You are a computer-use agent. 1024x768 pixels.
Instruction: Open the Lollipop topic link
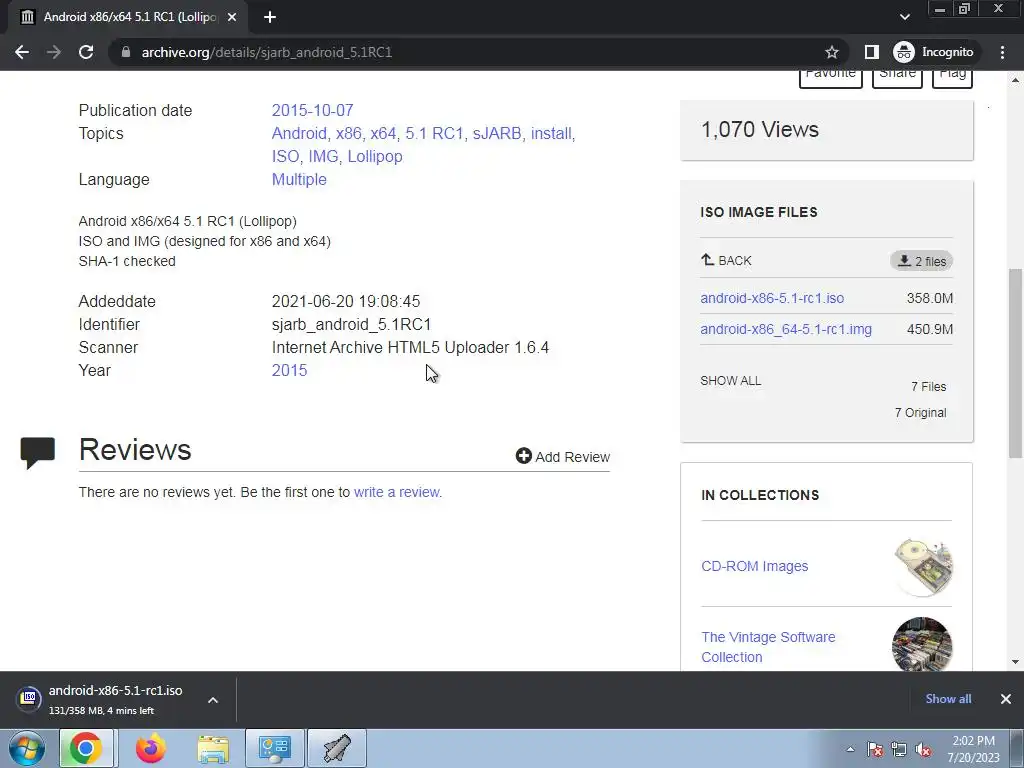point(375,157)
